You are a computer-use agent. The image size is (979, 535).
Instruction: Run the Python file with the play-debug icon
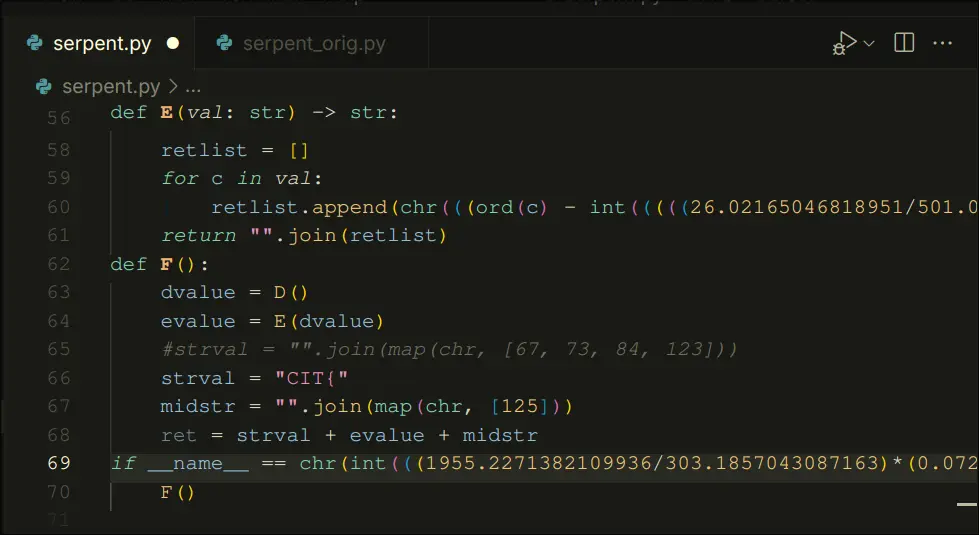[x=844, y=43]
